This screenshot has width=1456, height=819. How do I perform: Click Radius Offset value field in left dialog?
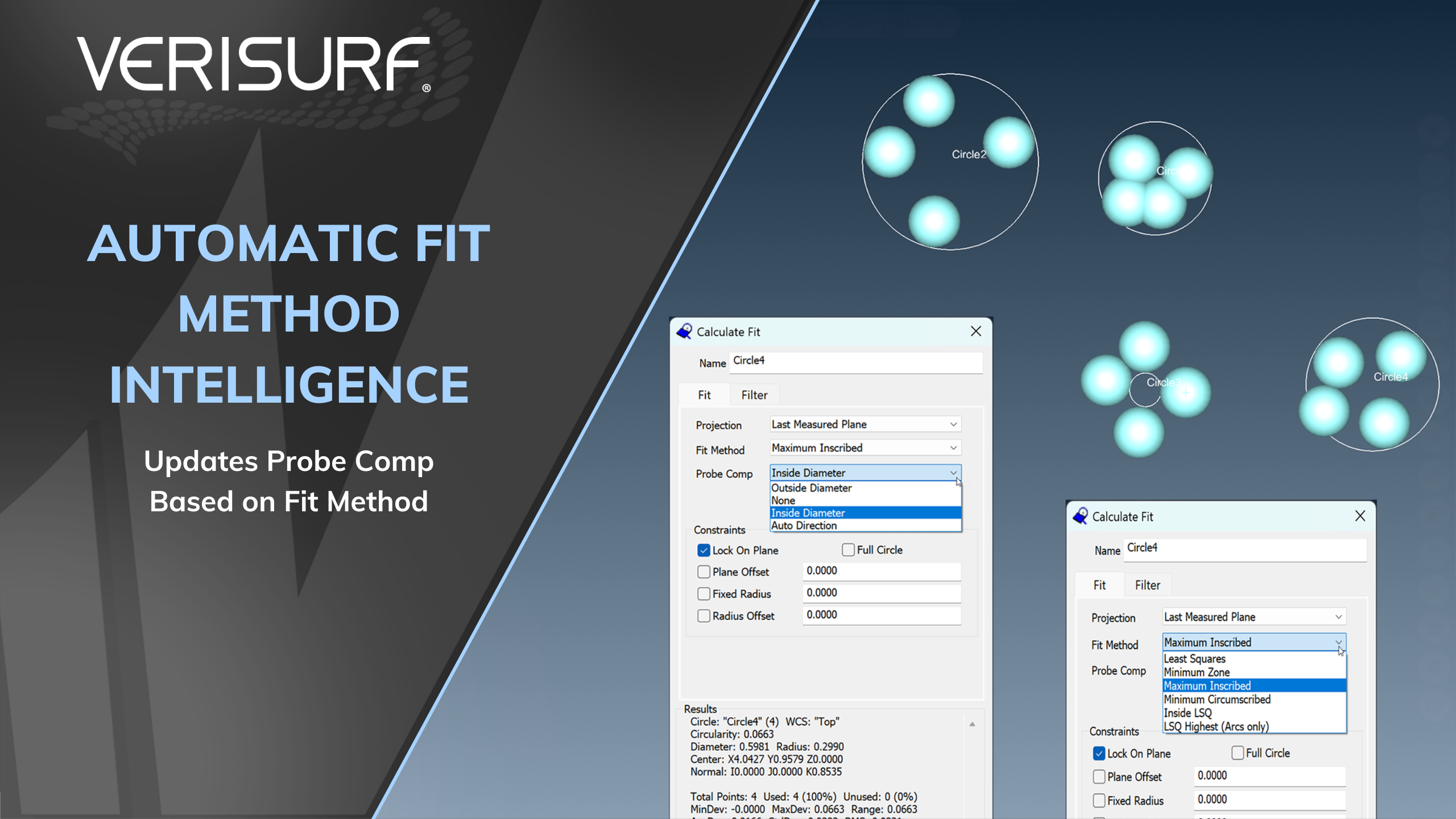point(882,615)
